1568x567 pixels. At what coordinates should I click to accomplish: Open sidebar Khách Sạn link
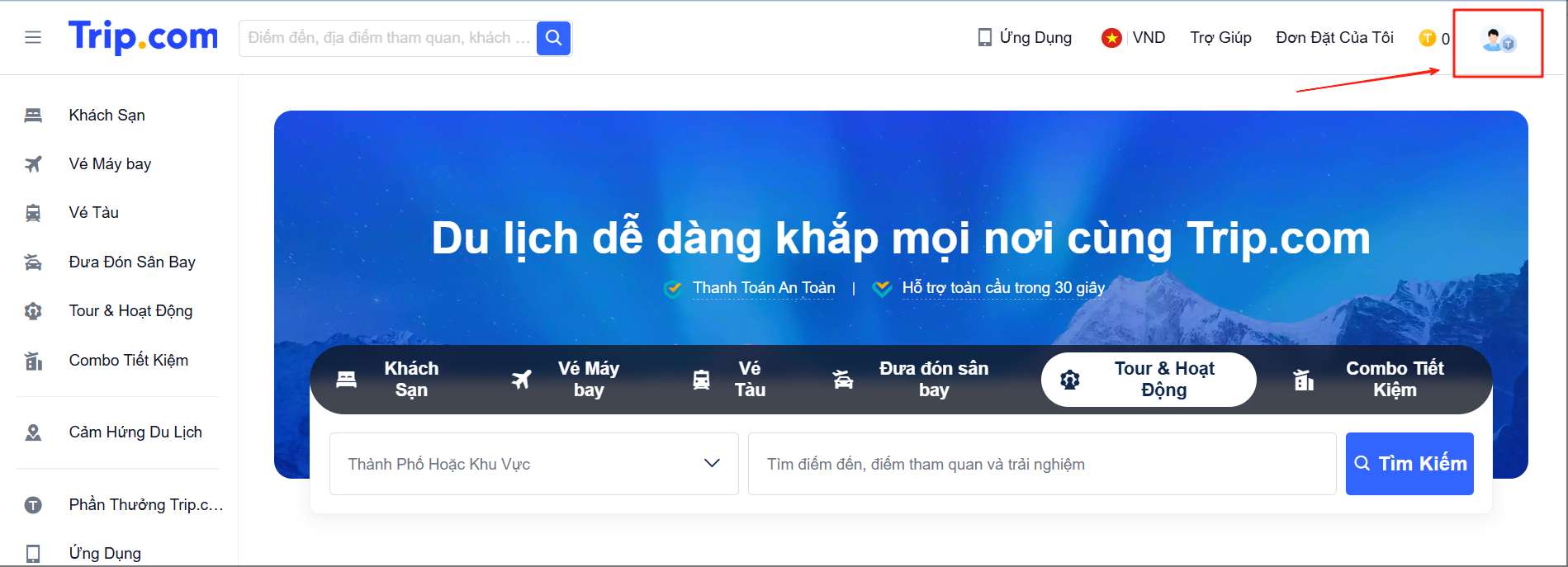(x=107, y=115)
